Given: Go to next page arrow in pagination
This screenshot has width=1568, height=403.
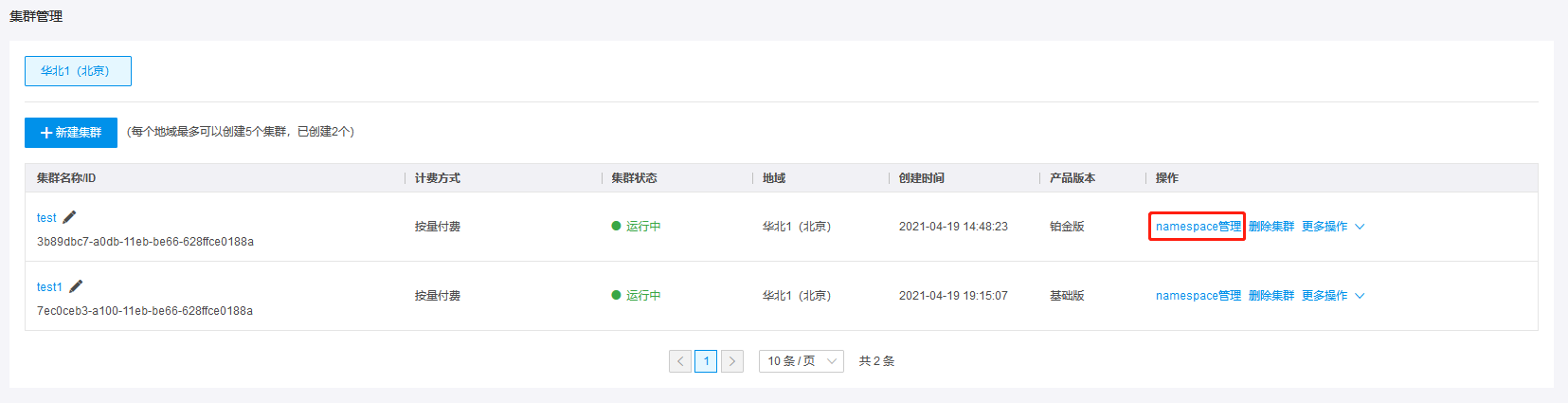Looking at the screenshot, I should coord(732,361).
